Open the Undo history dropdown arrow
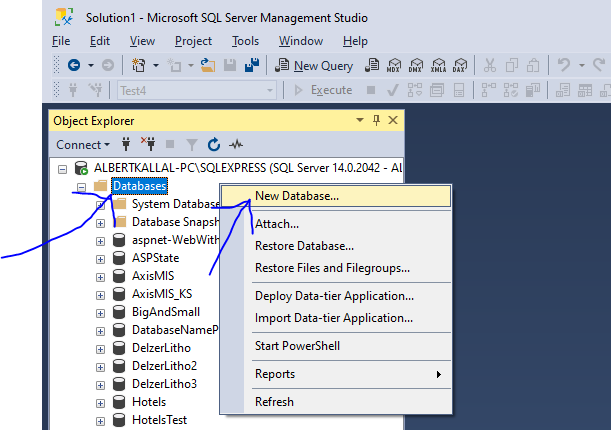 point(581,65)
